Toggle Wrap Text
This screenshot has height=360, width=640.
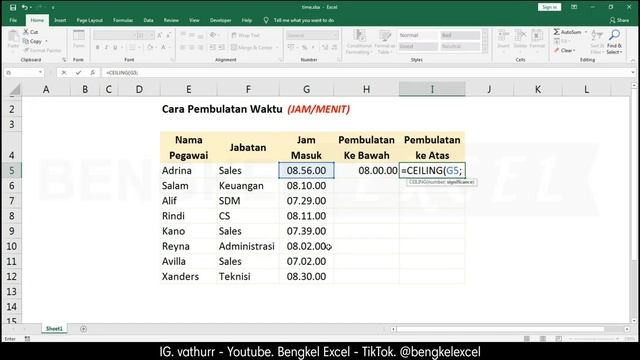pos(245,36)
